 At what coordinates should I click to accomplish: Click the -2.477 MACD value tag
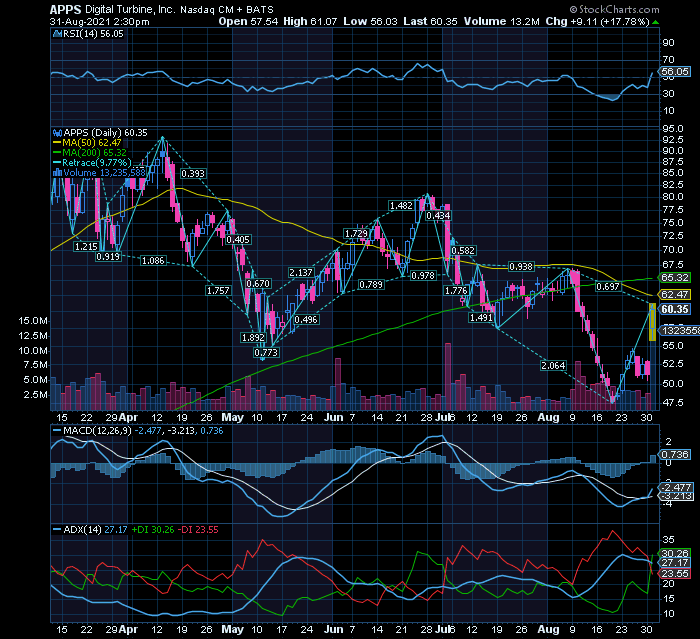pyautogui.click(x=676, y=487)
